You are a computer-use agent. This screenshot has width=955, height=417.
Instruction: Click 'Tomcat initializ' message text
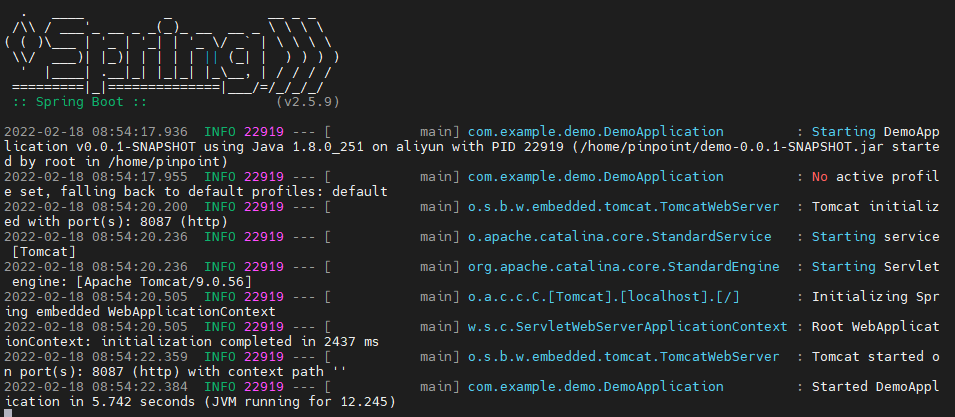click(x=876, y=206)
